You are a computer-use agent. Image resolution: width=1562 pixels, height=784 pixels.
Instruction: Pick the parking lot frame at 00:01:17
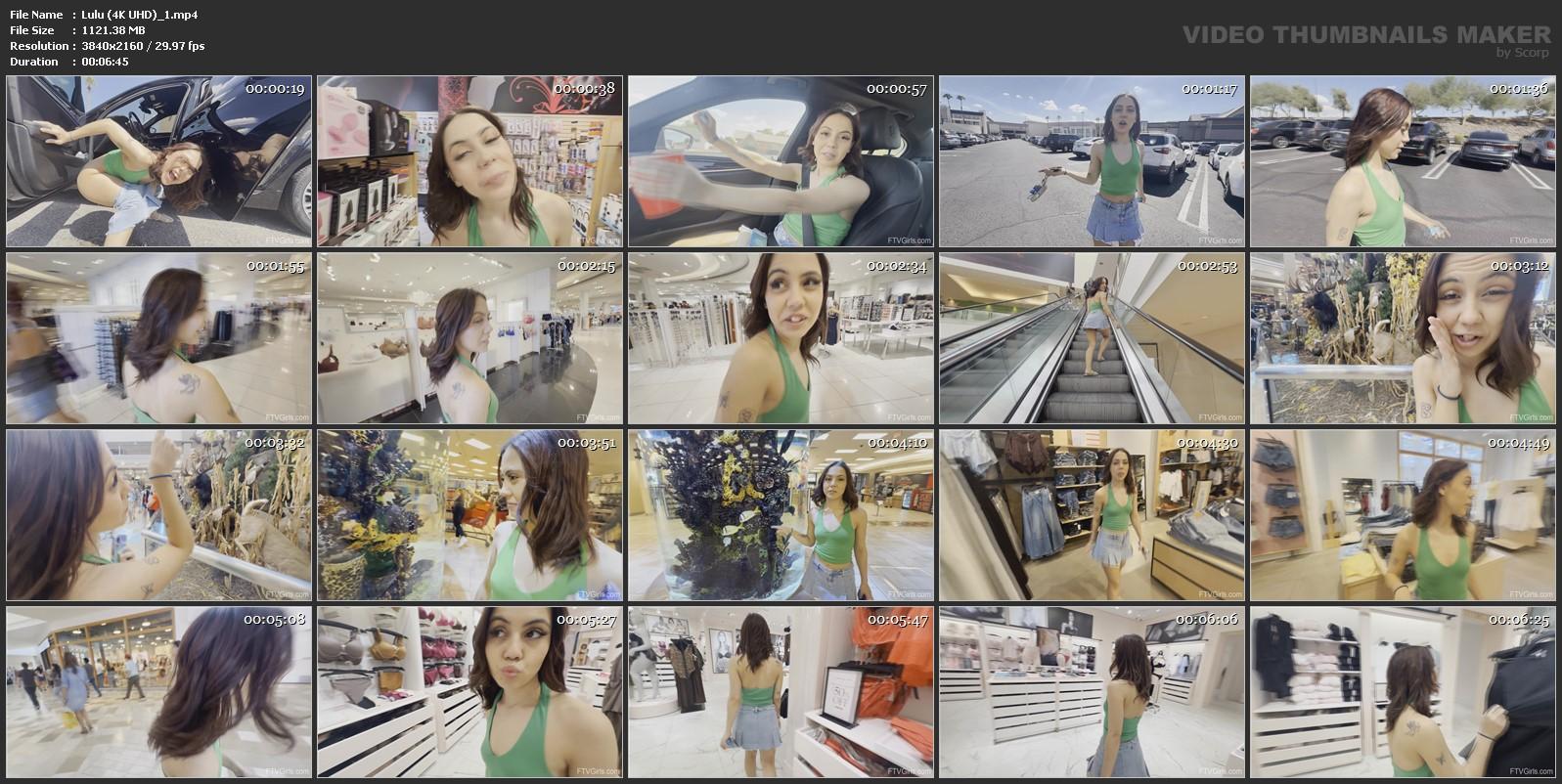(x=1092, y=161)
